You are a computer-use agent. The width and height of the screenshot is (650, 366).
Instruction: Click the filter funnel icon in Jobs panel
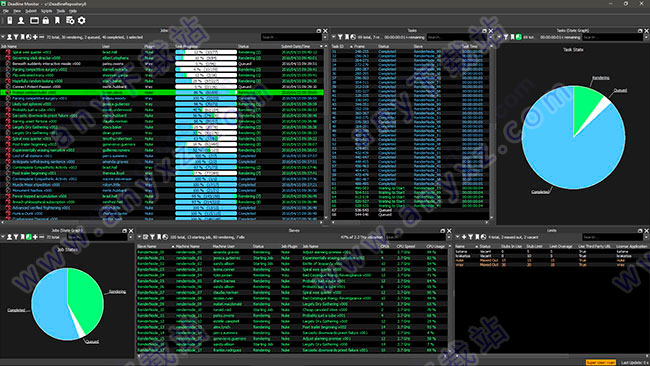[16, 37]
